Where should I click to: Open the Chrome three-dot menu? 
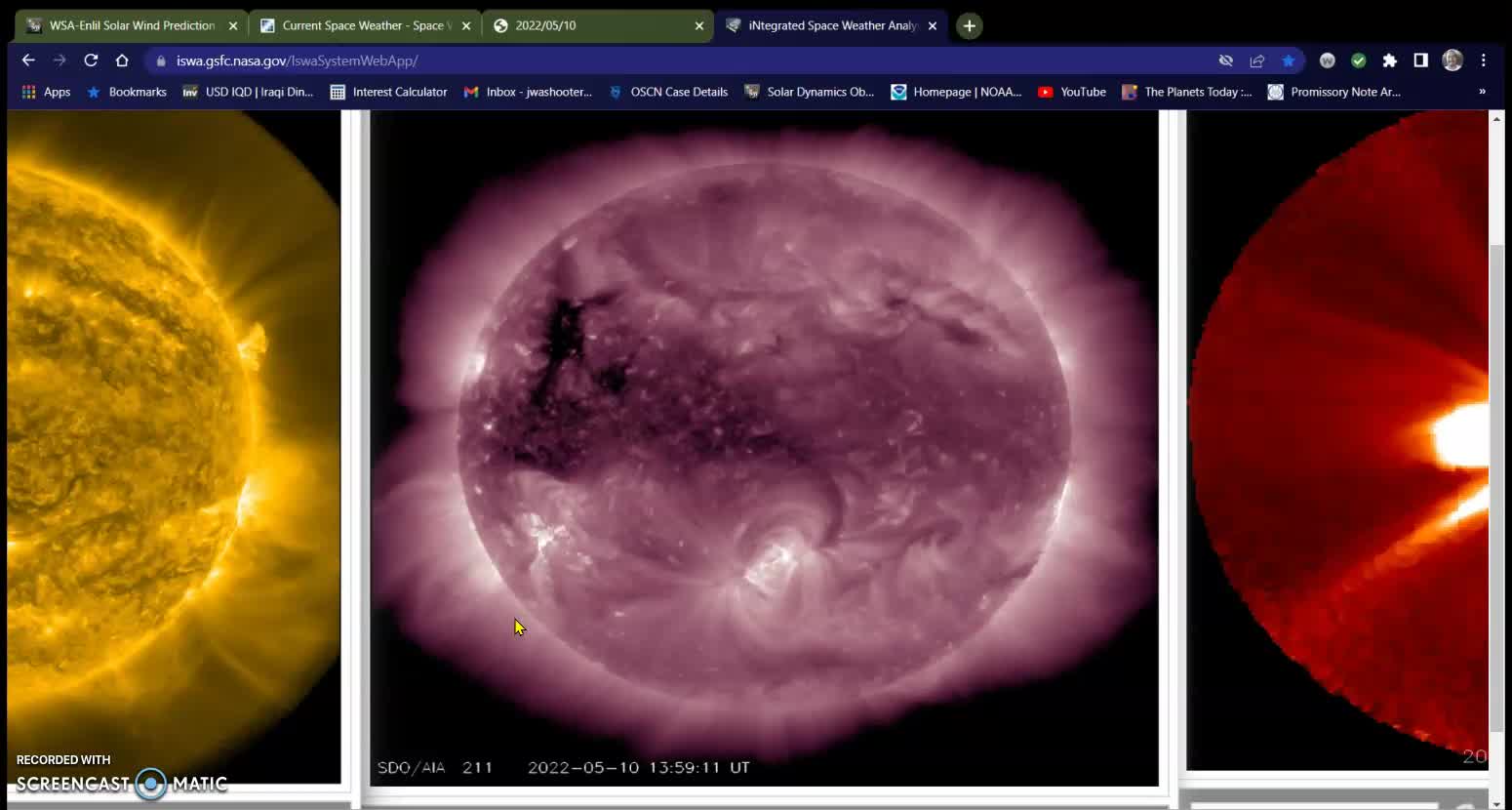tap(1483, 61)
